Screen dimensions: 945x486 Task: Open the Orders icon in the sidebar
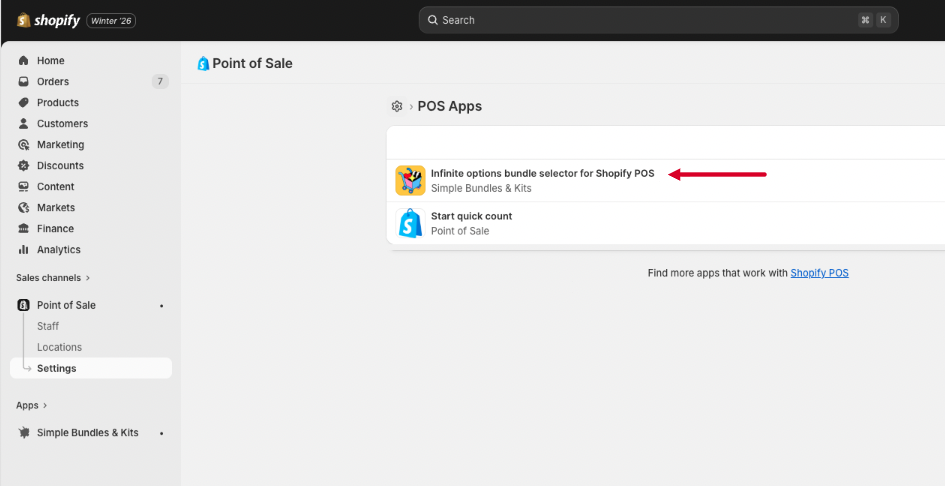click(x=24, y=81)
